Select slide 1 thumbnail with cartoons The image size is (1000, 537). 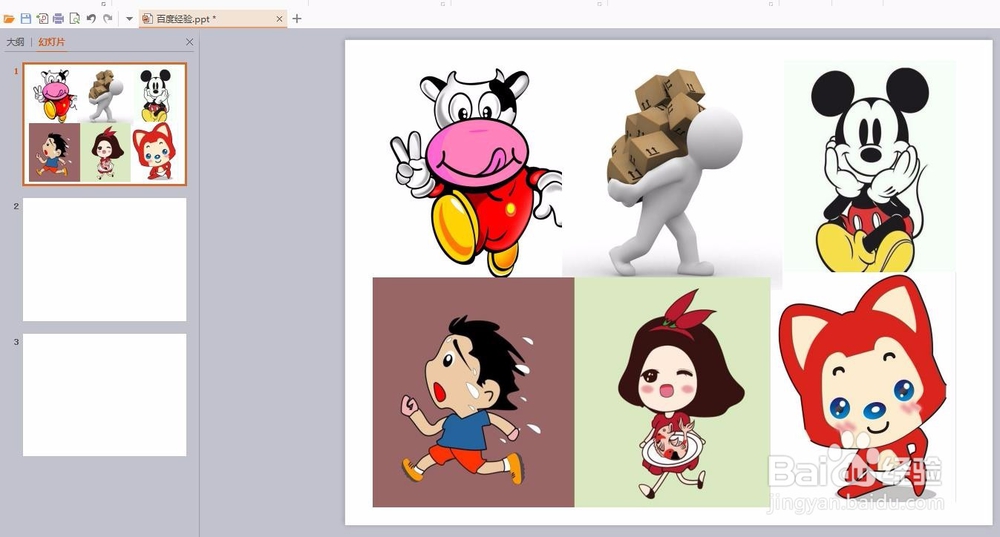click(x=105, y=124)
